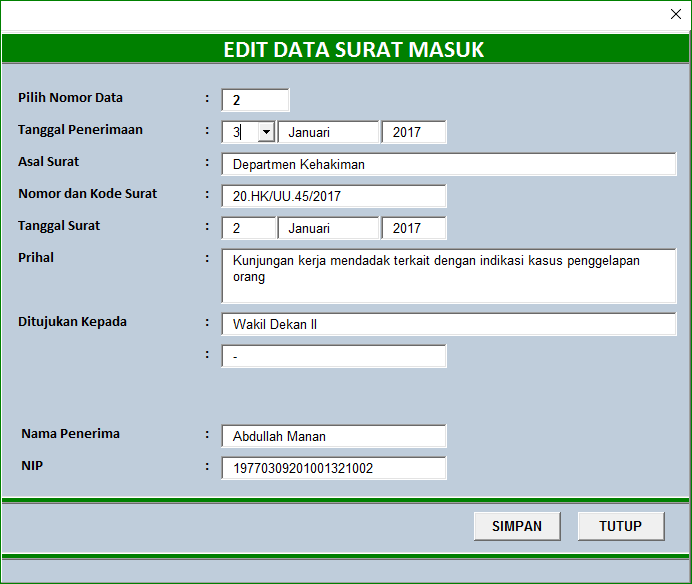The width and height of the screenshot is (692, 584).
Task: Click the NIP number field
Action: point(334,468)
